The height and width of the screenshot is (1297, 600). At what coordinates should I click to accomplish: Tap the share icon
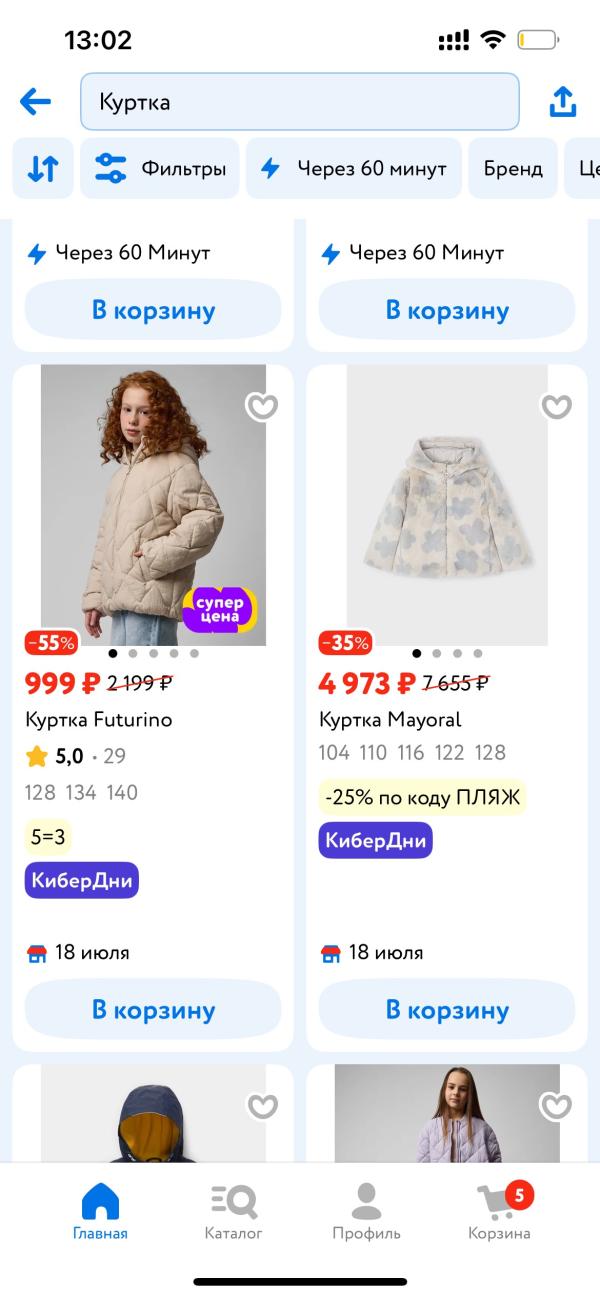tap(563, 102)
